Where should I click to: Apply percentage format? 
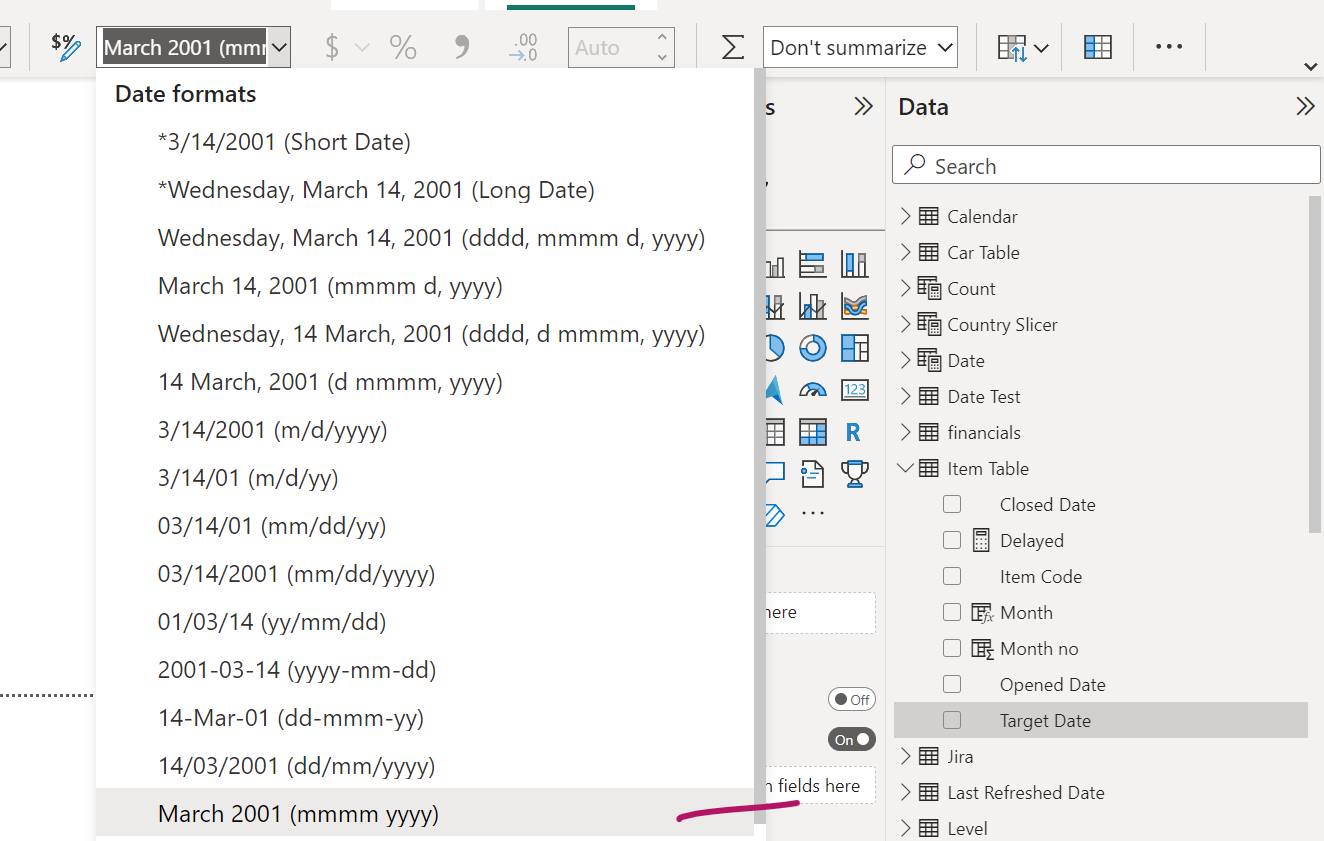coord(403,47)
